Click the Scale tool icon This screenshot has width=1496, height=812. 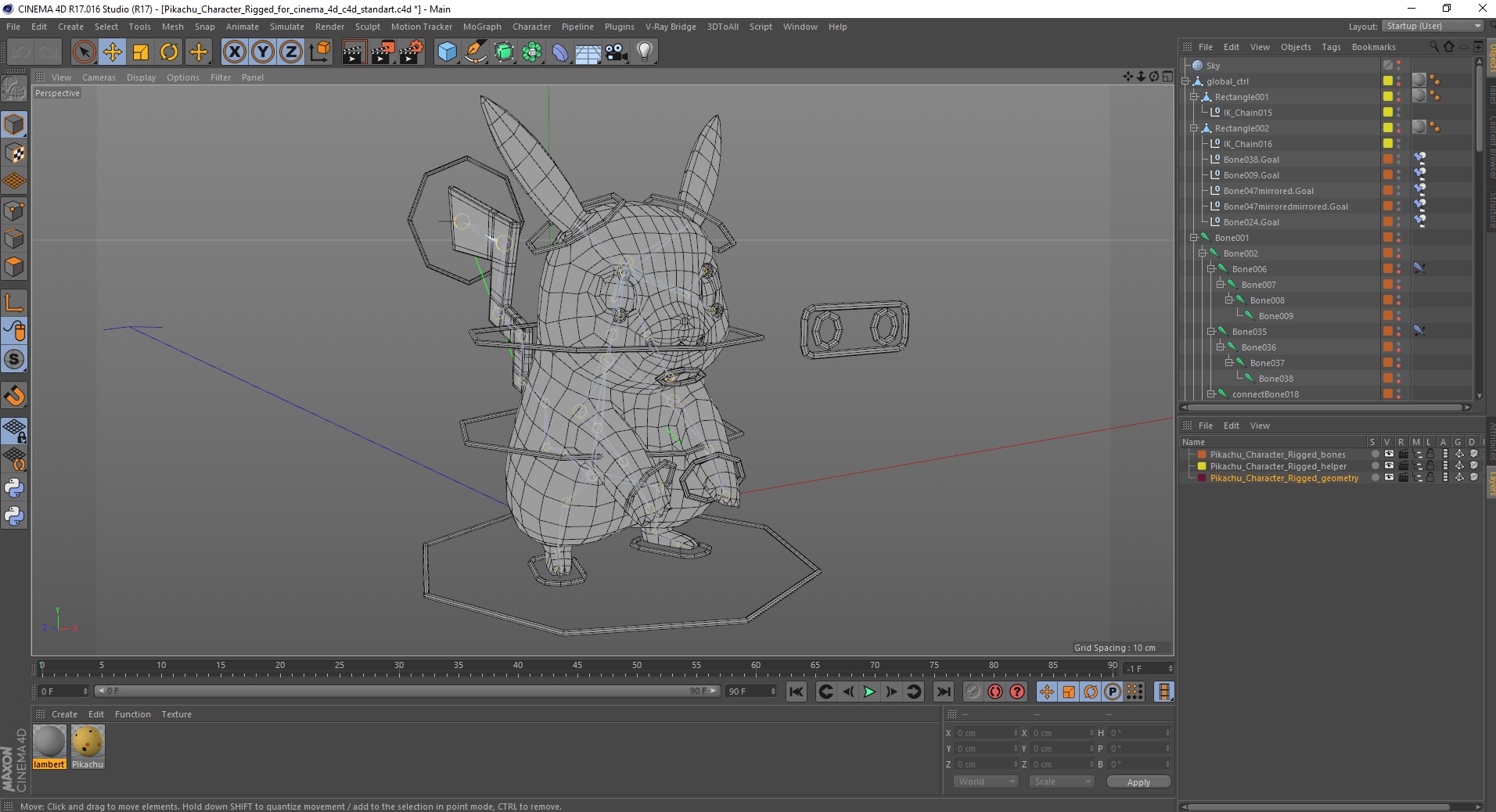tap(141, 52)
